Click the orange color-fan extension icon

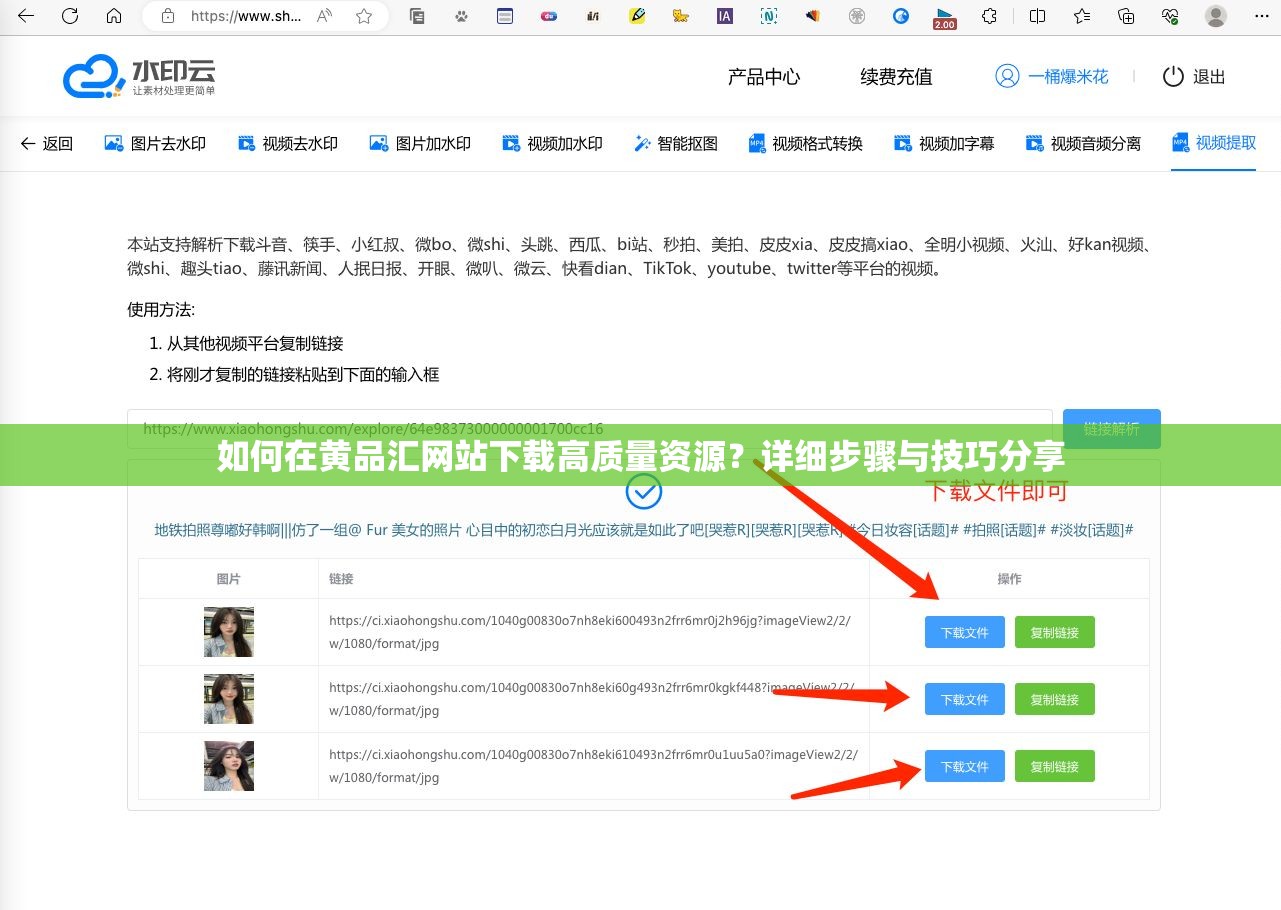click(813, 16)
